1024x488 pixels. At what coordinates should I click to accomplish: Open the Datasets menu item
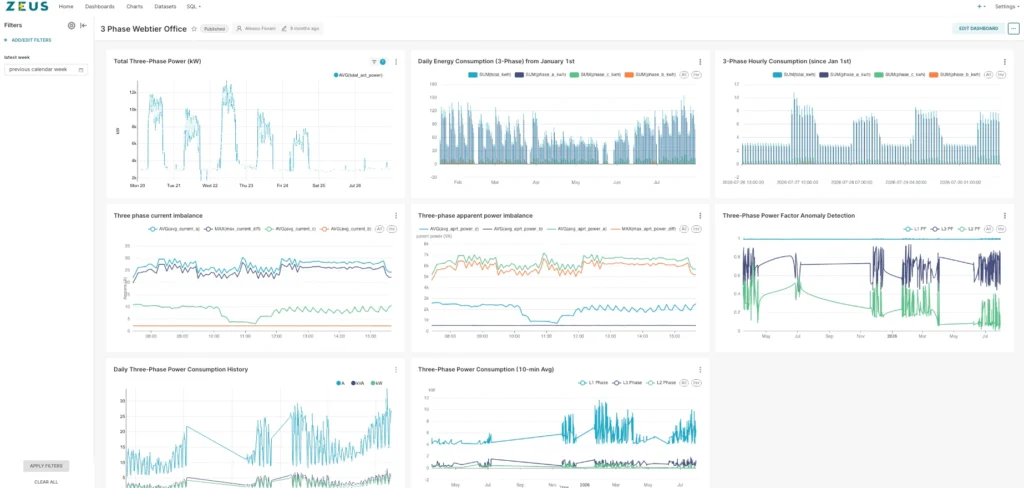pyautogui.click(x=165, y=7)
